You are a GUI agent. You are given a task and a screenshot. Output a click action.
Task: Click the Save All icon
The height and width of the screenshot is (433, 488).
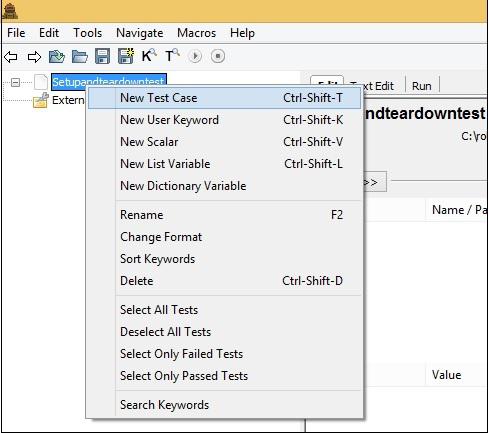coord(126,56)
